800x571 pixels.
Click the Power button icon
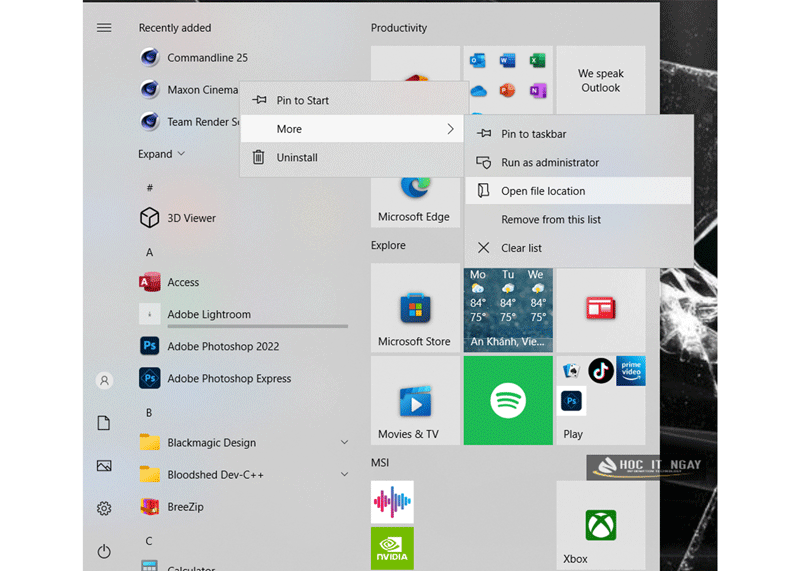(104, 552)
